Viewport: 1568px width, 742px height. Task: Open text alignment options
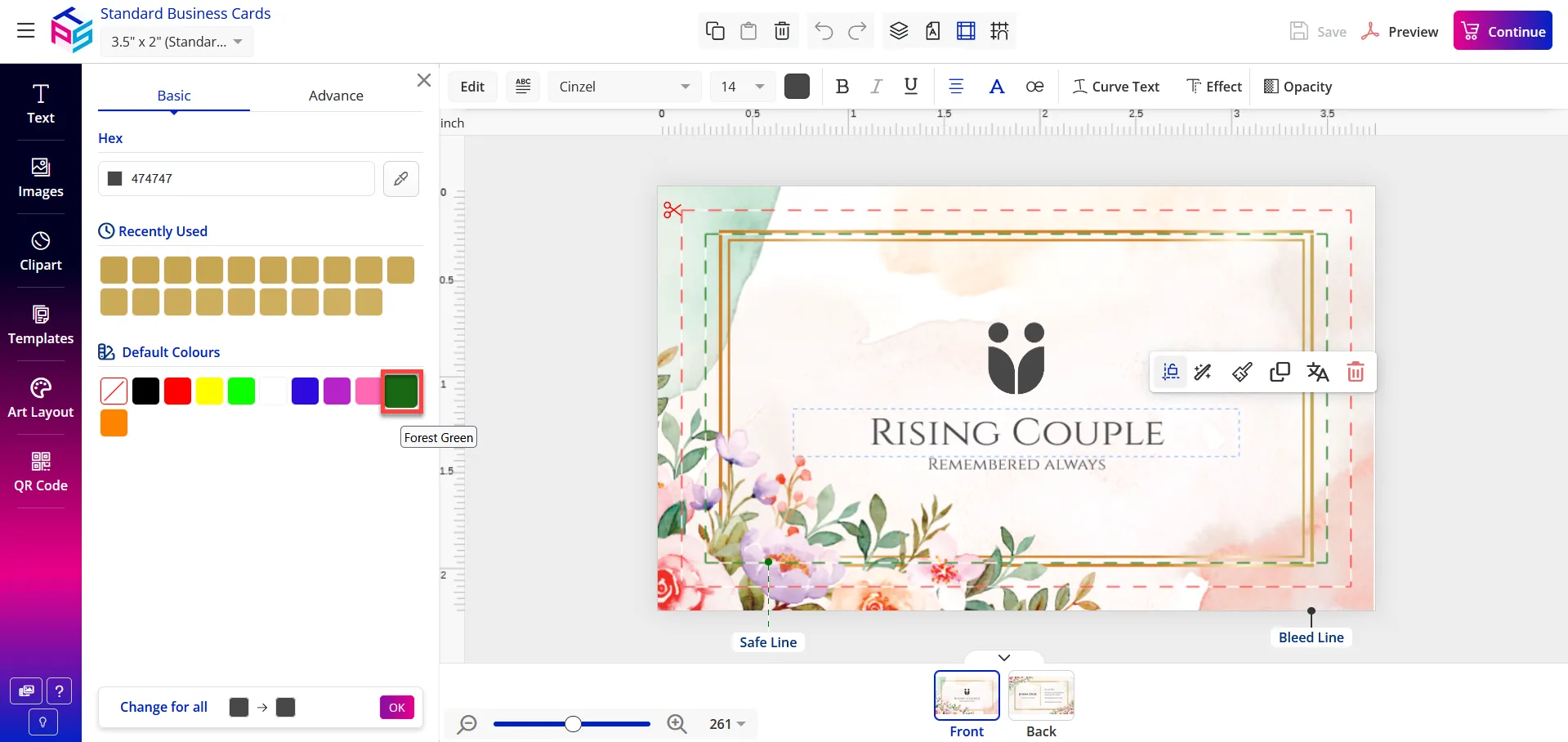point(956,86)
